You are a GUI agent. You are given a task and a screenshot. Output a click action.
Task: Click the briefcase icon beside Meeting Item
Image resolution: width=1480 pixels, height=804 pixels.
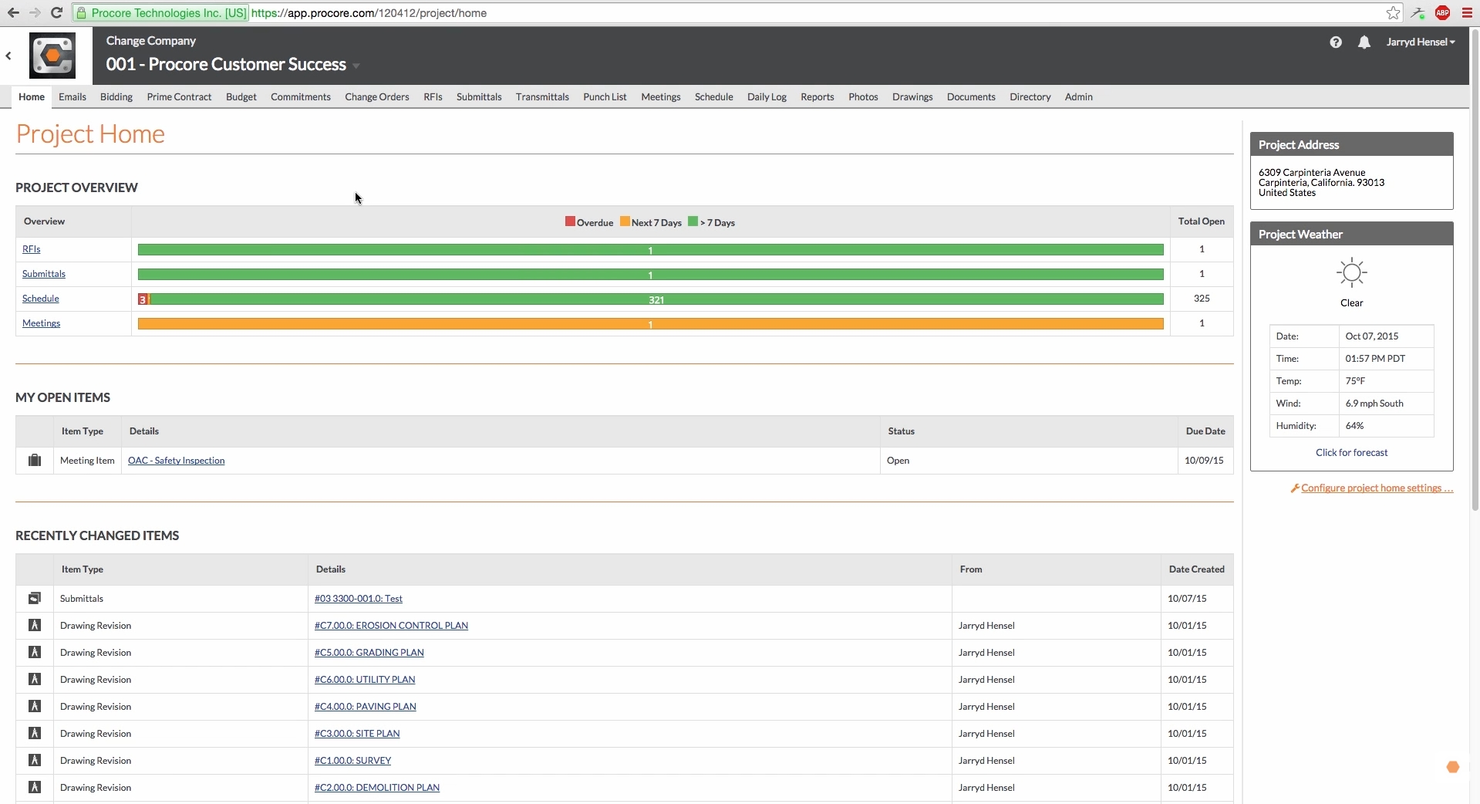tap(34, 460)
